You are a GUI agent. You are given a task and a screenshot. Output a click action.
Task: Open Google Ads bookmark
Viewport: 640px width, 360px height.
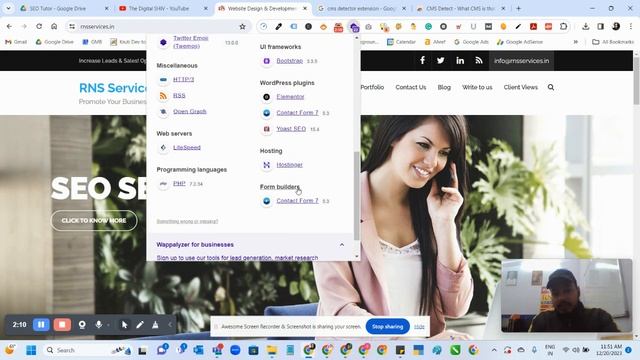click(471, 42)
